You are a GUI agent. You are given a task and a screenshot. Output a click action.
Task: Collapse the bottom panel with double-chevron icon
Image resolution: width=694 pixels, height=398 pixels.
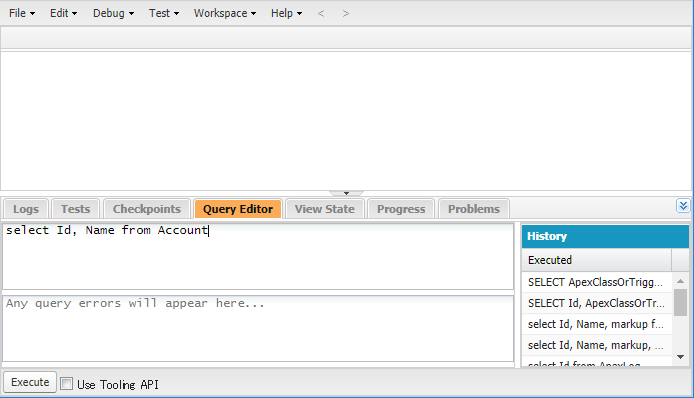[x=683, y=206]
